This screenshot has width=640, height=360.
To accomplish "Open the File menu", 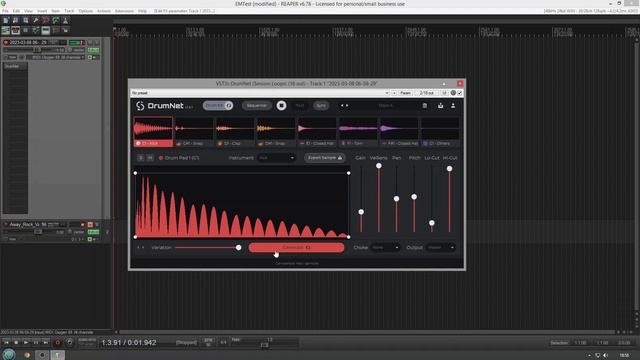I will pos(5,11).
